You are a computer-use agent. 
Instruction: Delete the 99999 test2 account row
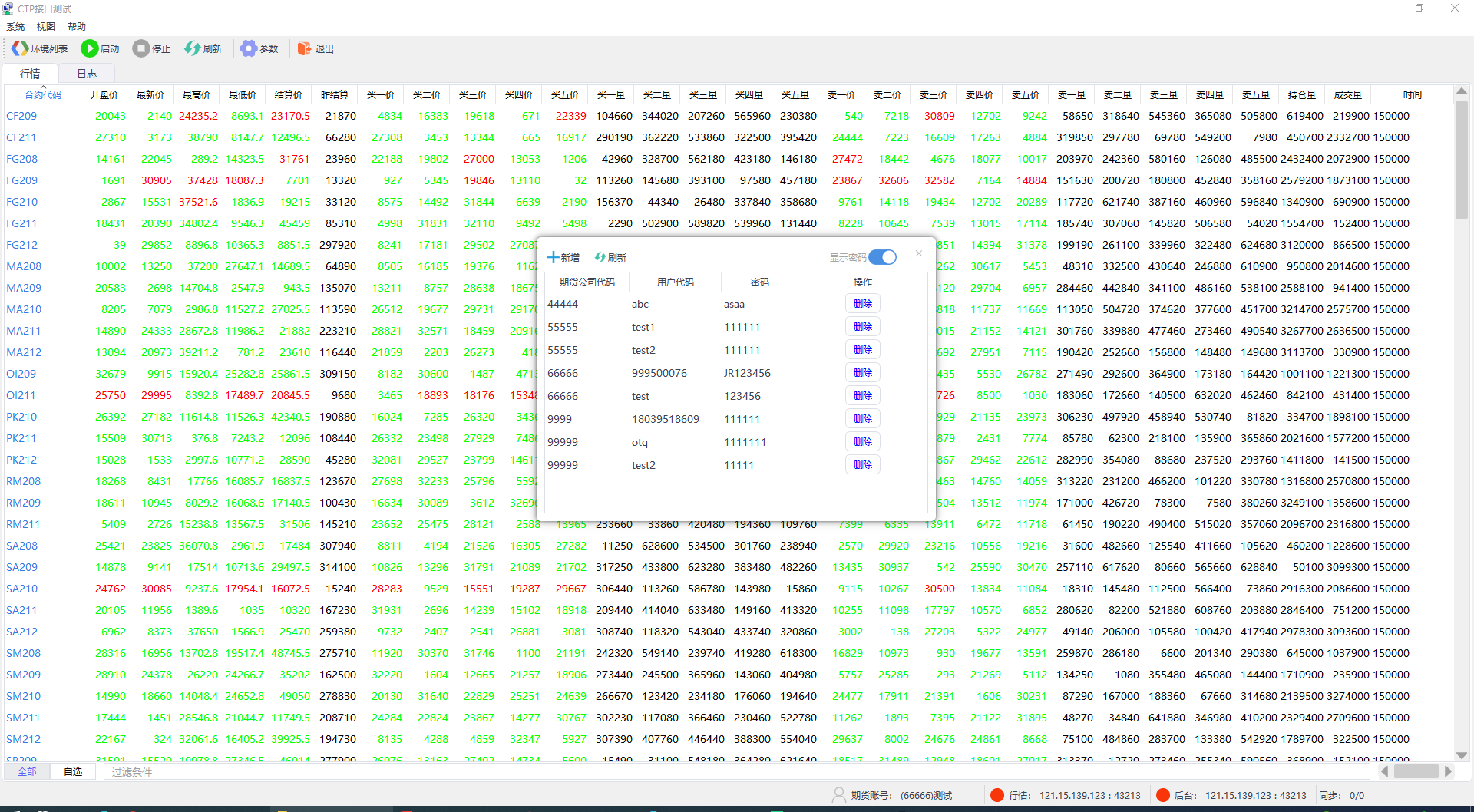coord(863,465)
